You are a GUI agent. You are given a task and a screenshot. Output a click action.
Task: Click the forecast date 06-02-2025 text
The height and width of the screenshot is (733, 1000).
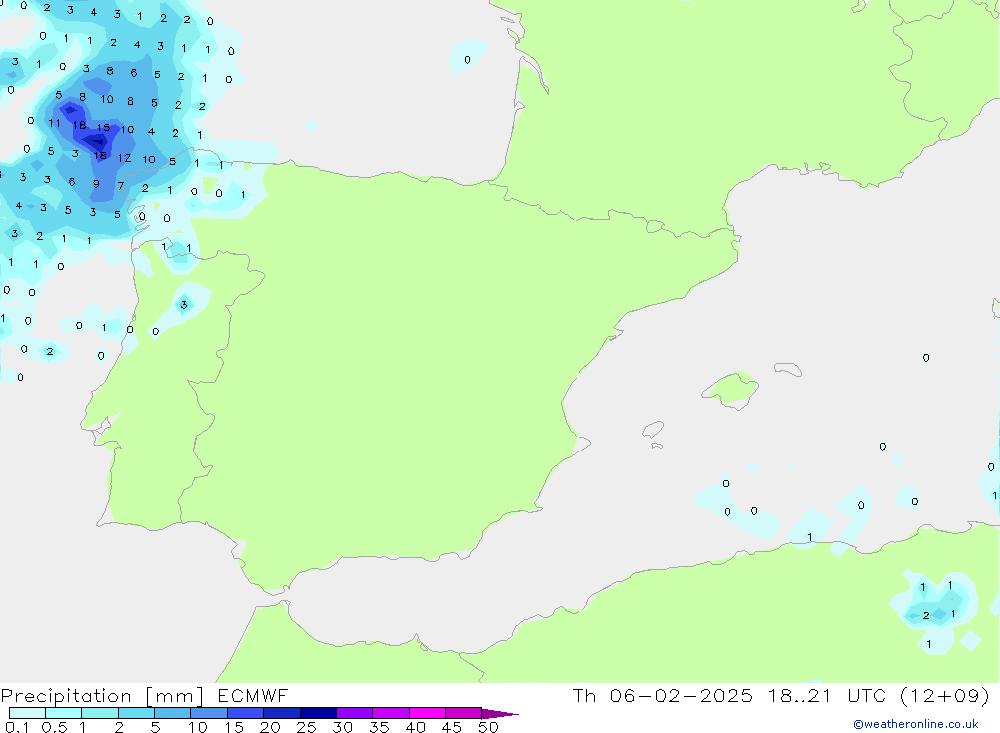click(681, 696)
